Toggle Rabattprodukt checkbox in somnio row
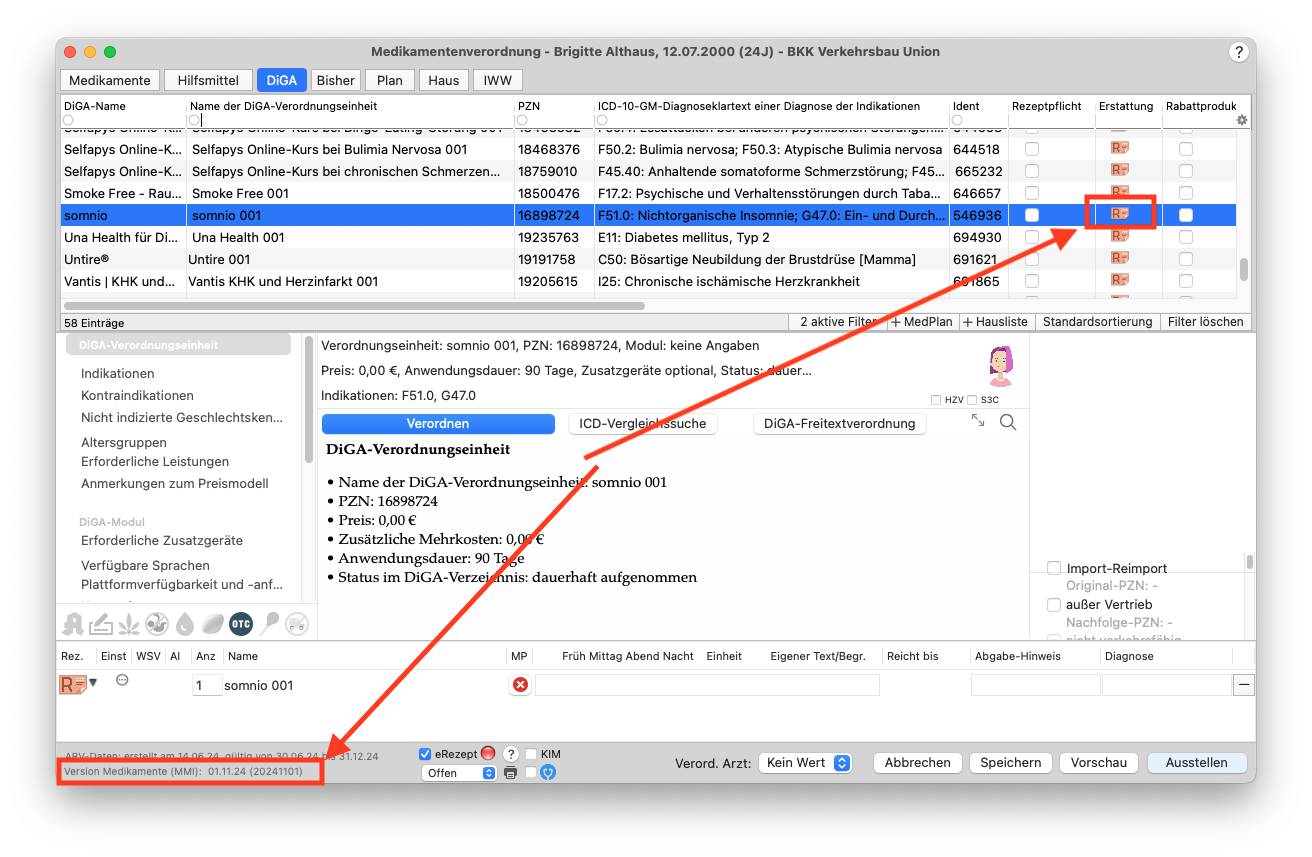The width and height of the screenshot is (1312, 857). click(x=1186, y=215)
